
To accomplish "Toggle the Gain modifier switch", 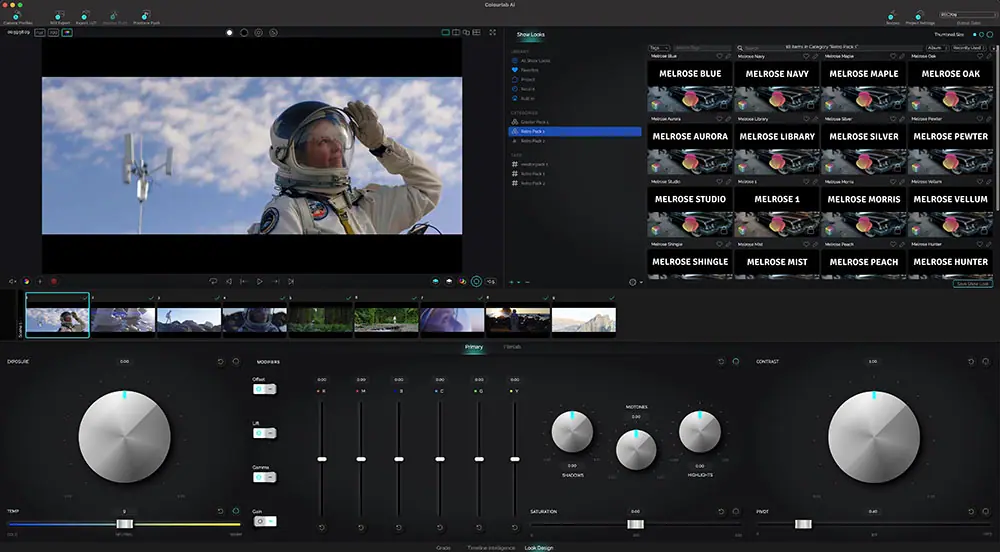I will [263, 521].
